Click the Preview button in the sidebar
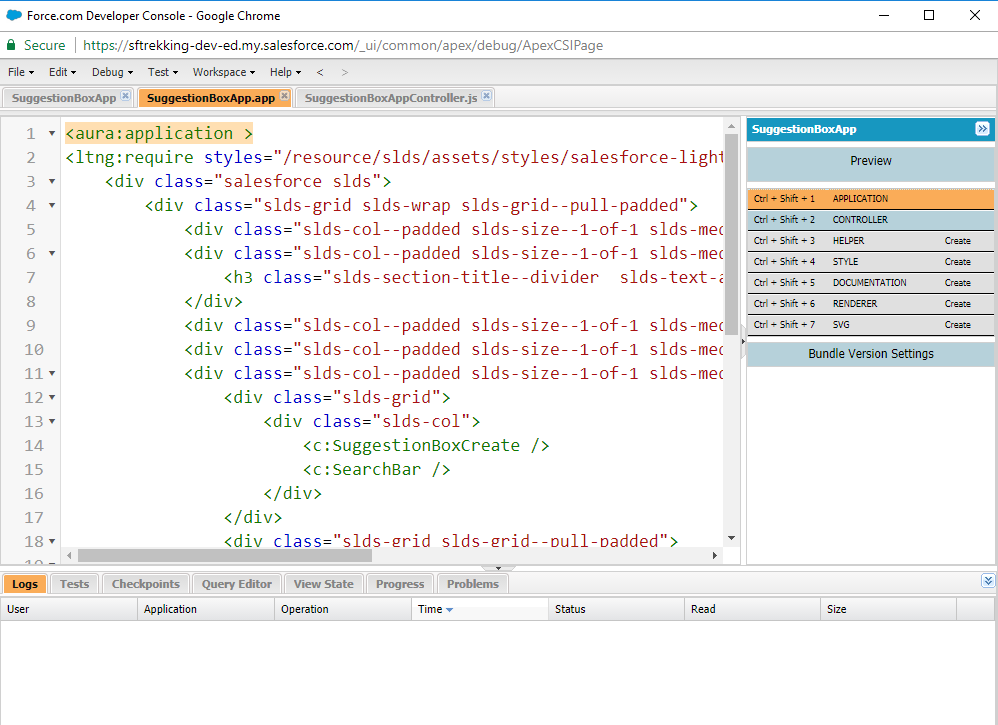The height and width of the screenshot is (725, 998). 870,160
